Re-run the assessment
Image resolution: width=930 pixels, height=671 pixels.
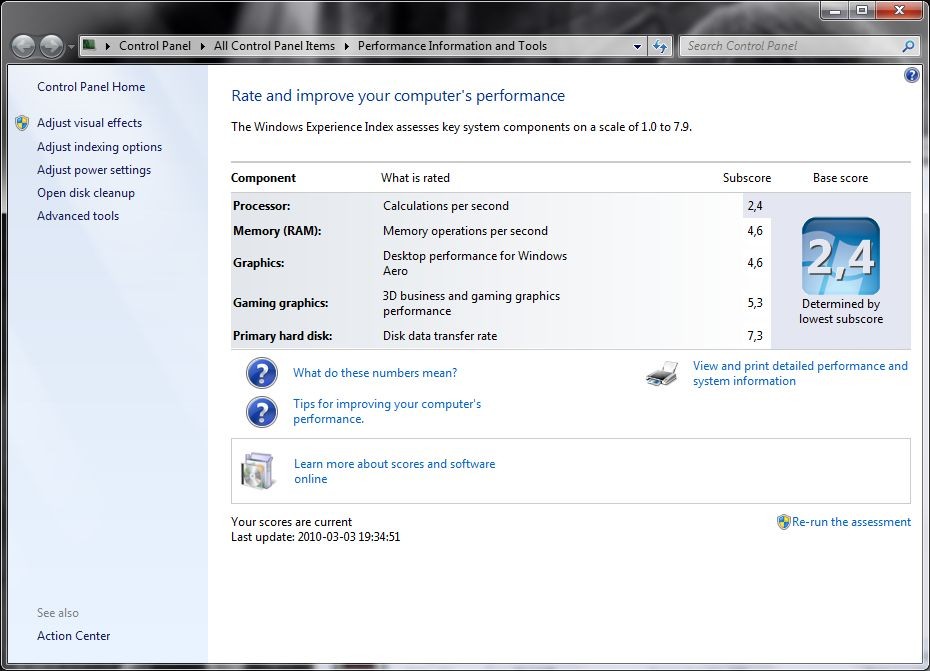[x=851, y=522]
